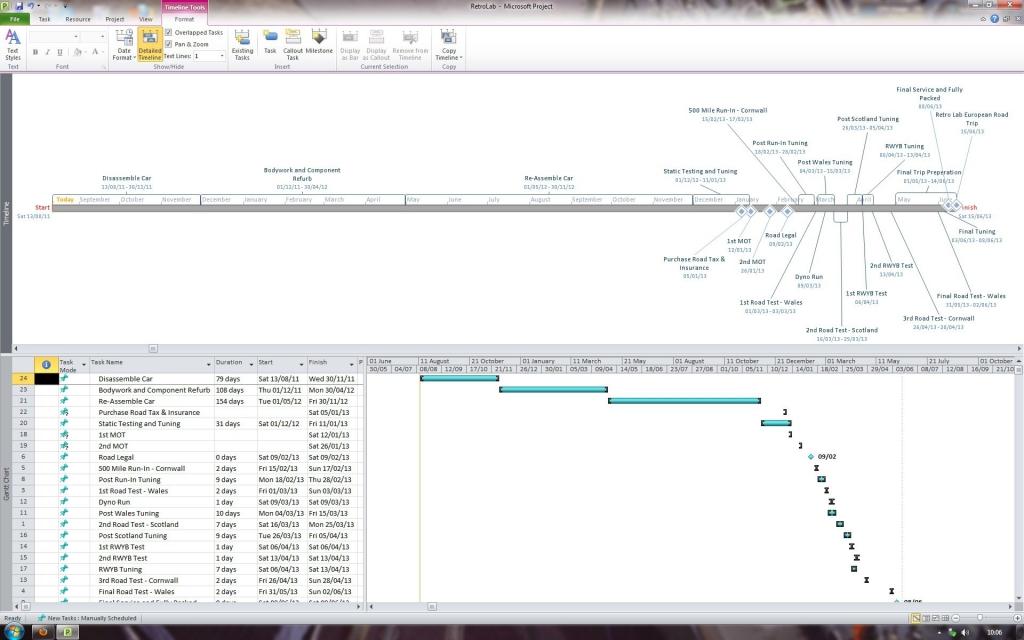Open the Task Name column filter dropdown
Screen dimensions: 1024x640
(x=209, y=364)
